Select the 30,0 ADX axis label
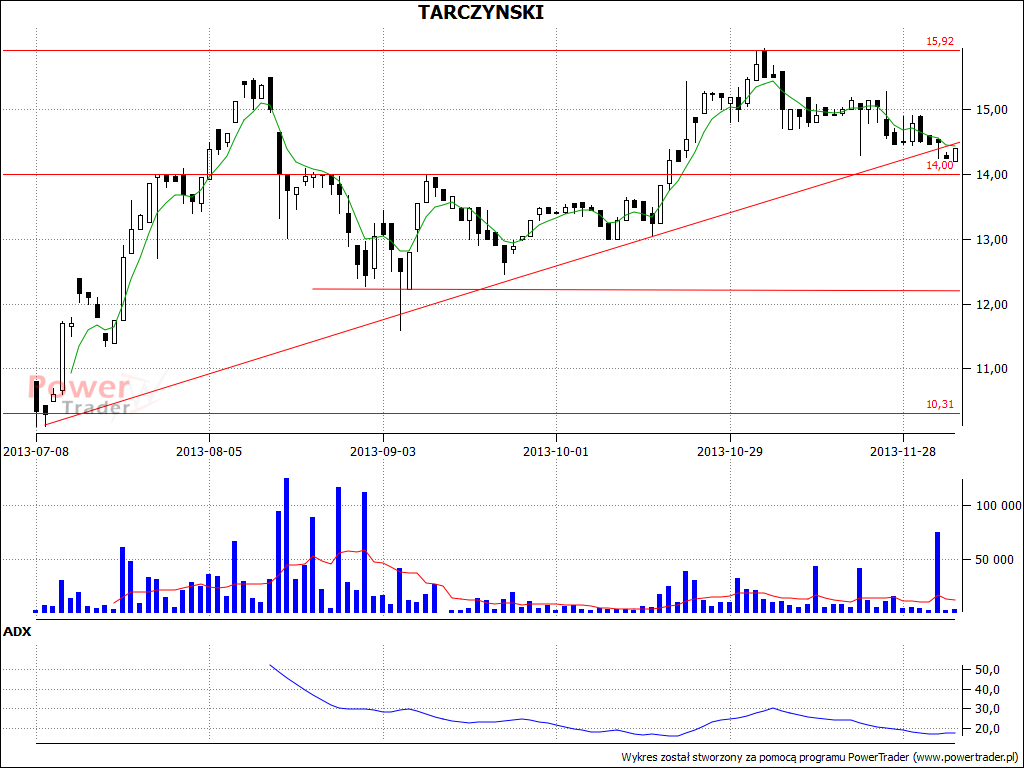 tap(988, 709)
